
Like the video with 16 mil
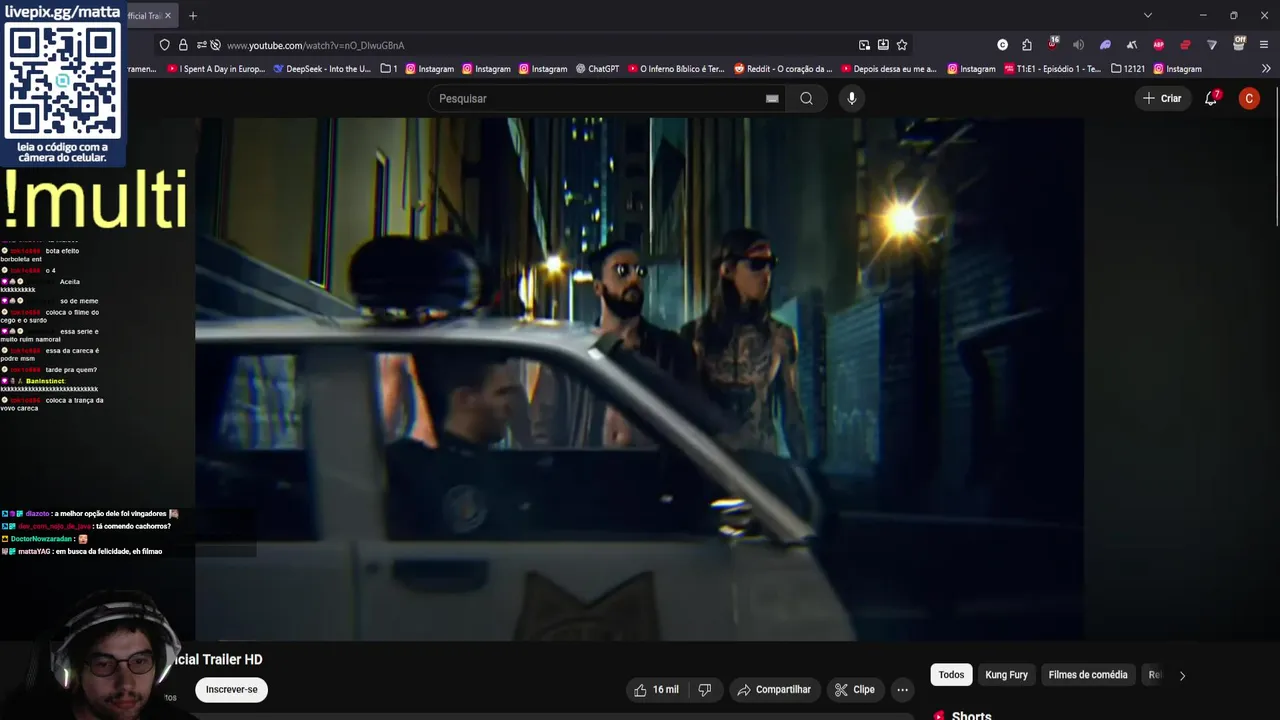point(656,690)
